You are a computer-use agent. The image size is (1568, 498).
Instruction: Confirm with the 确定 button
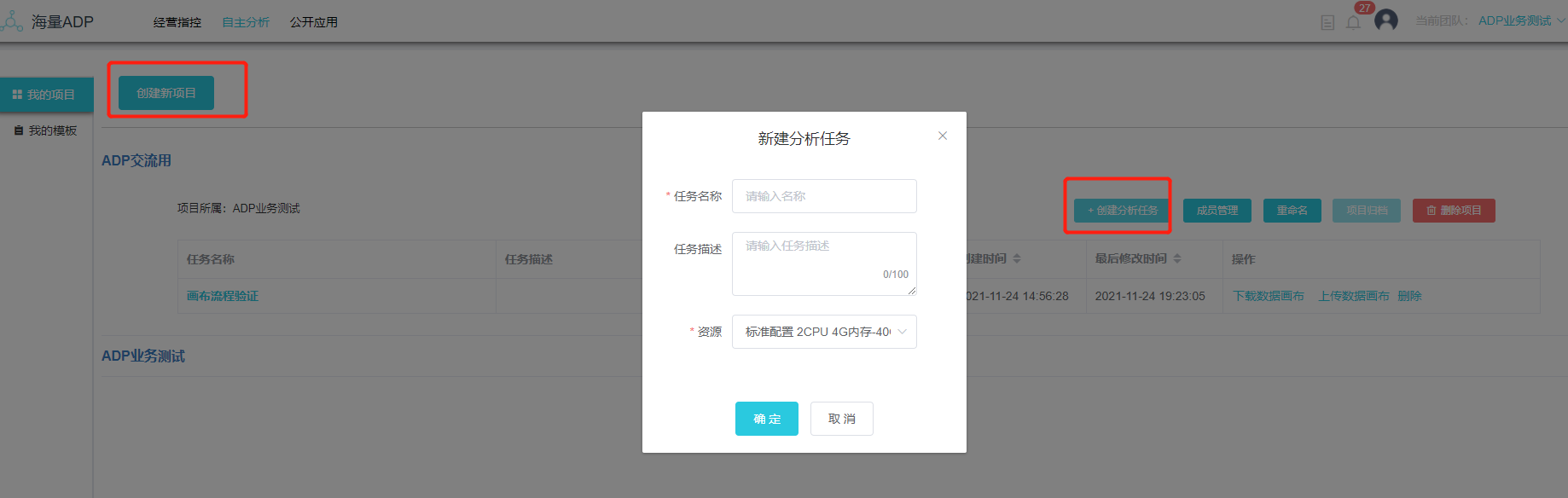(x=766, y=419)
